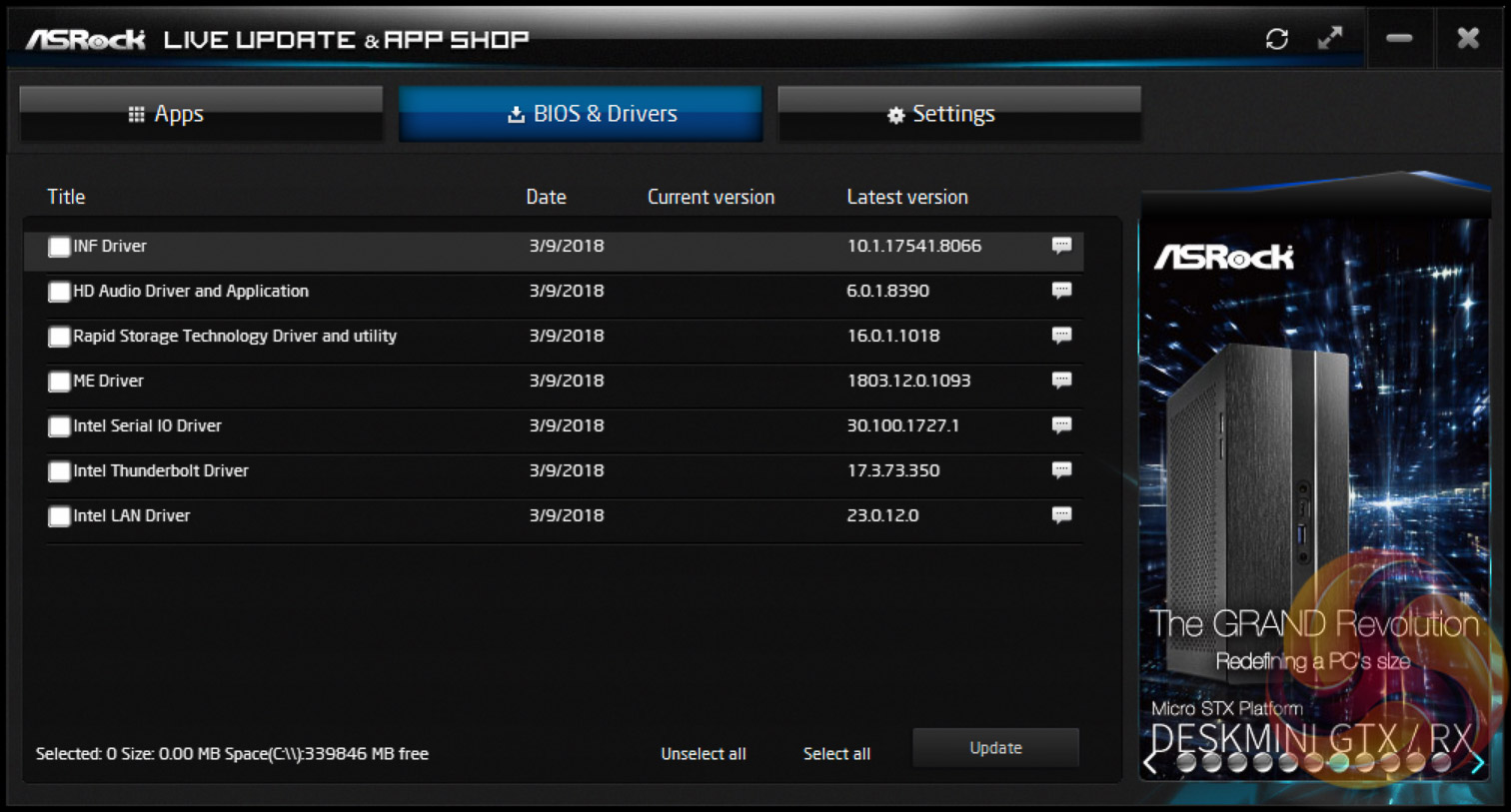Viewport: 1511px width, 812px height.
Task: View notes icon for Rapid Storage Technology Driver
Action: 1061,336
